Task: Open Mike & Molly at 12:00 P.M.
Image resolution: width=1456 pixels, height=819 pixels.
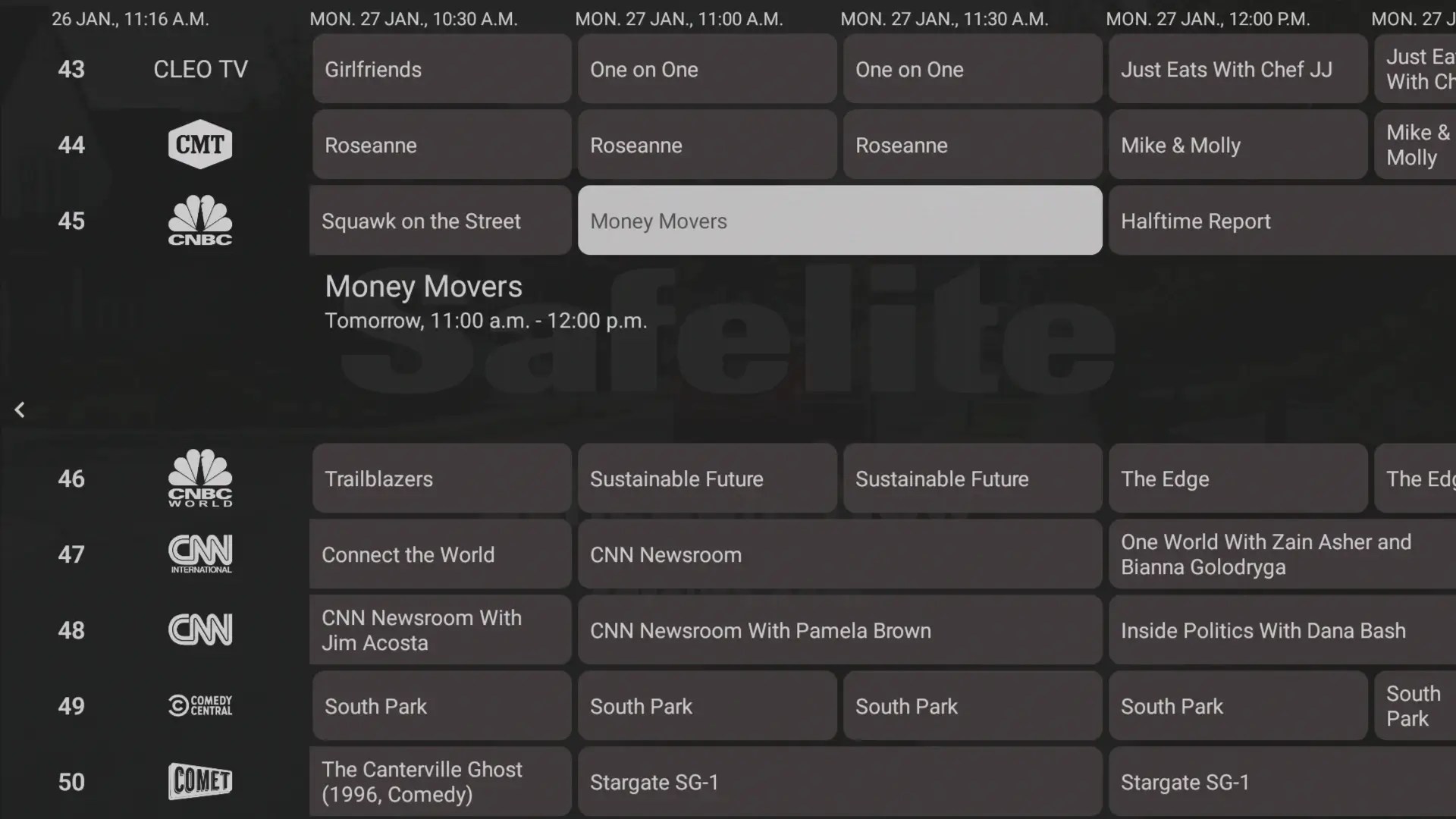Action: (x=1238, y=145)
